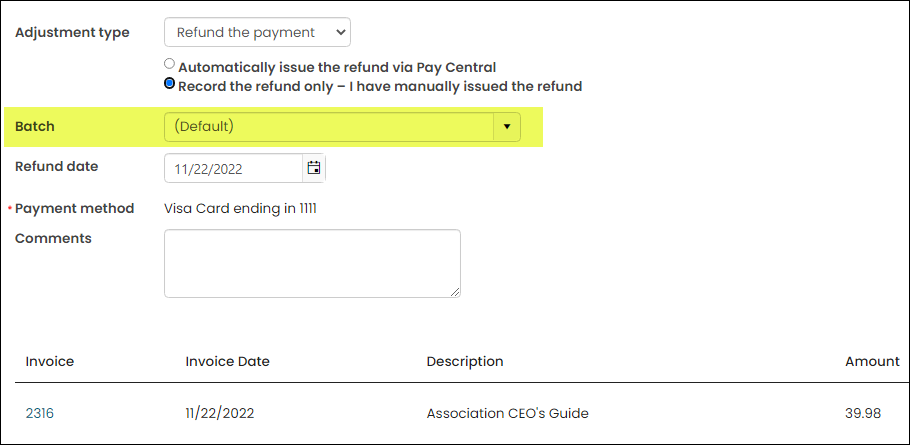Open invoice 2316 link
Image resolution: width=910 pixels, height=445 pixels.
click(x=40, y=414)
